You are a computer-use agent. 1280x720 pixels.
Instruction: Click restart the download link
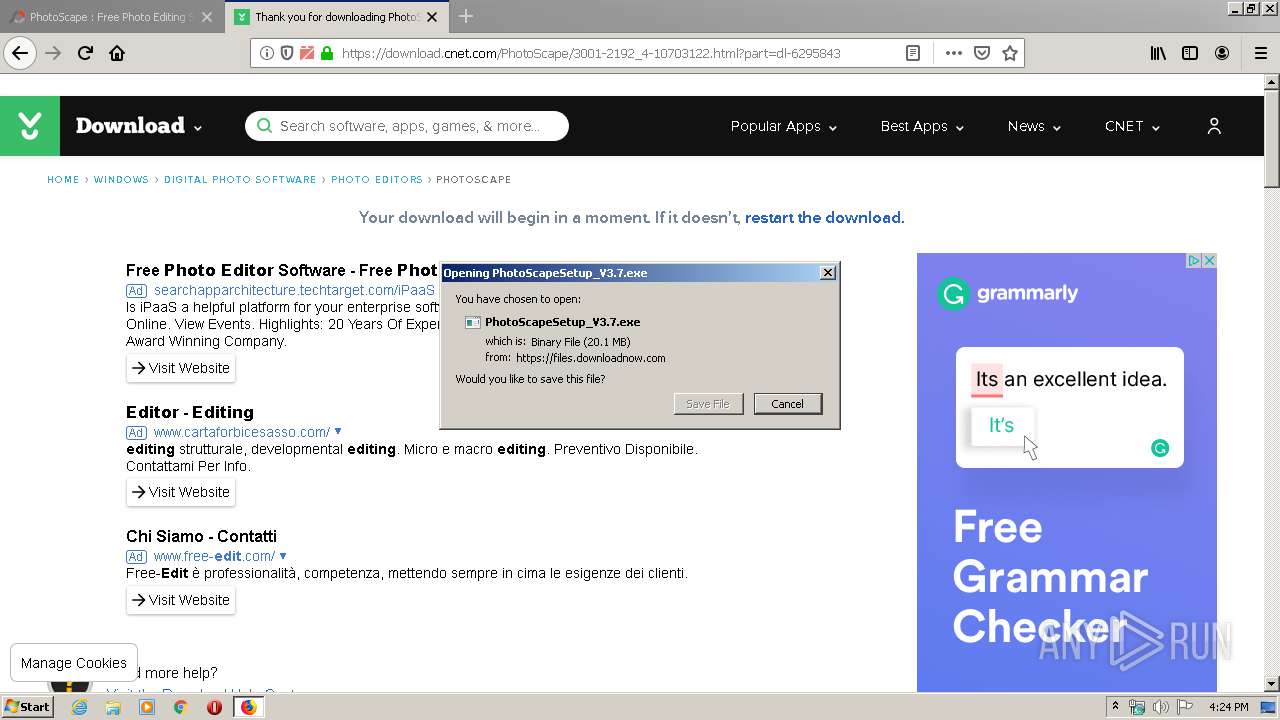[823, 218]
